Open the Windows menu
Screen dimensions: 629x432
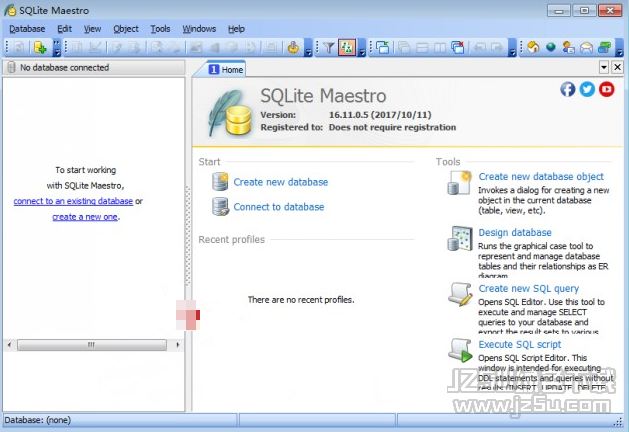[x=199, y=29]
